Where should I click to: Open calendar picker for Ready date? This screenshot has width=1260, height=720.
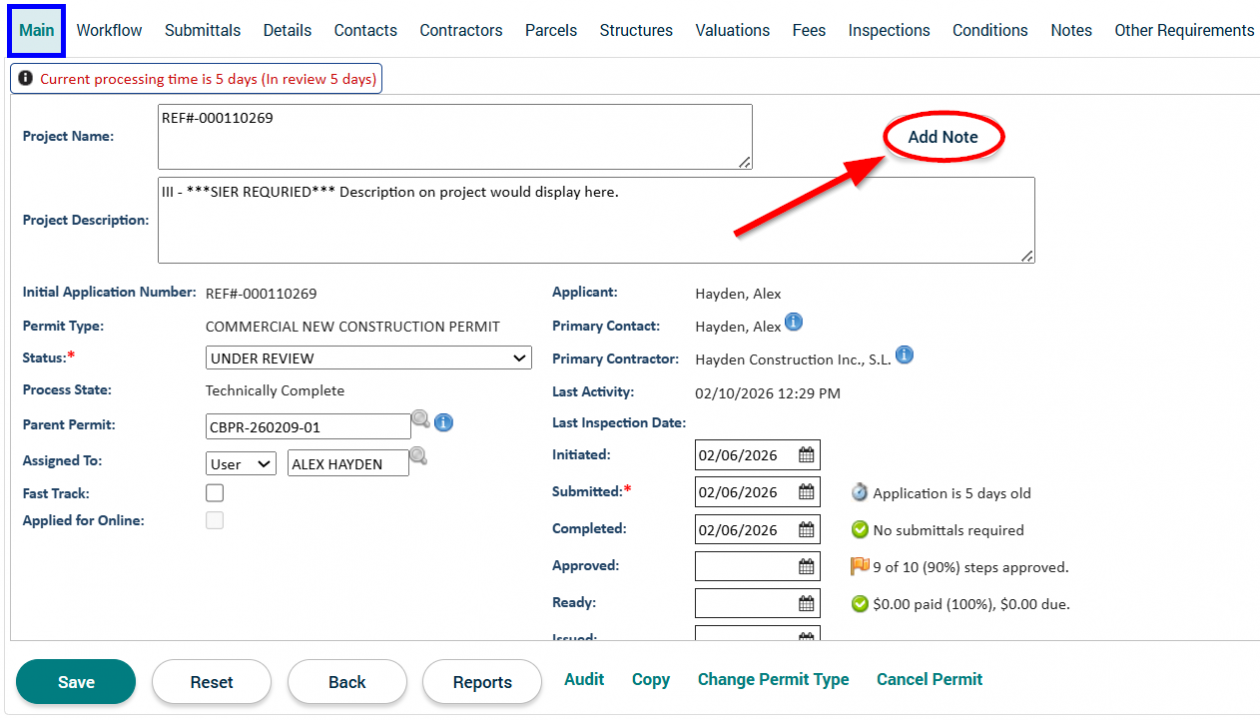pyautogui.click(x=806, y=604)
